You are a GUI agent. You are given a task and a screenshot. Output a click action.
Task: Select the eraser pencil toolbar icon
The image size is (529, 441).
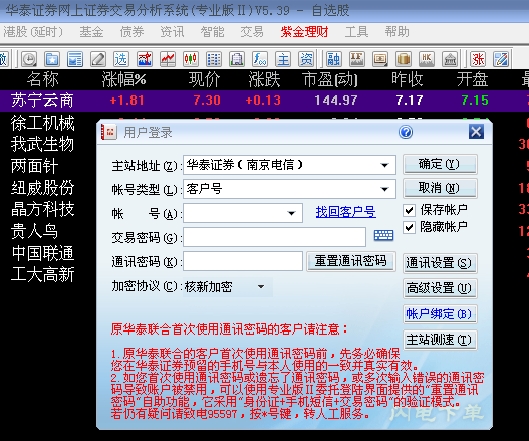[x=98, y=59]
